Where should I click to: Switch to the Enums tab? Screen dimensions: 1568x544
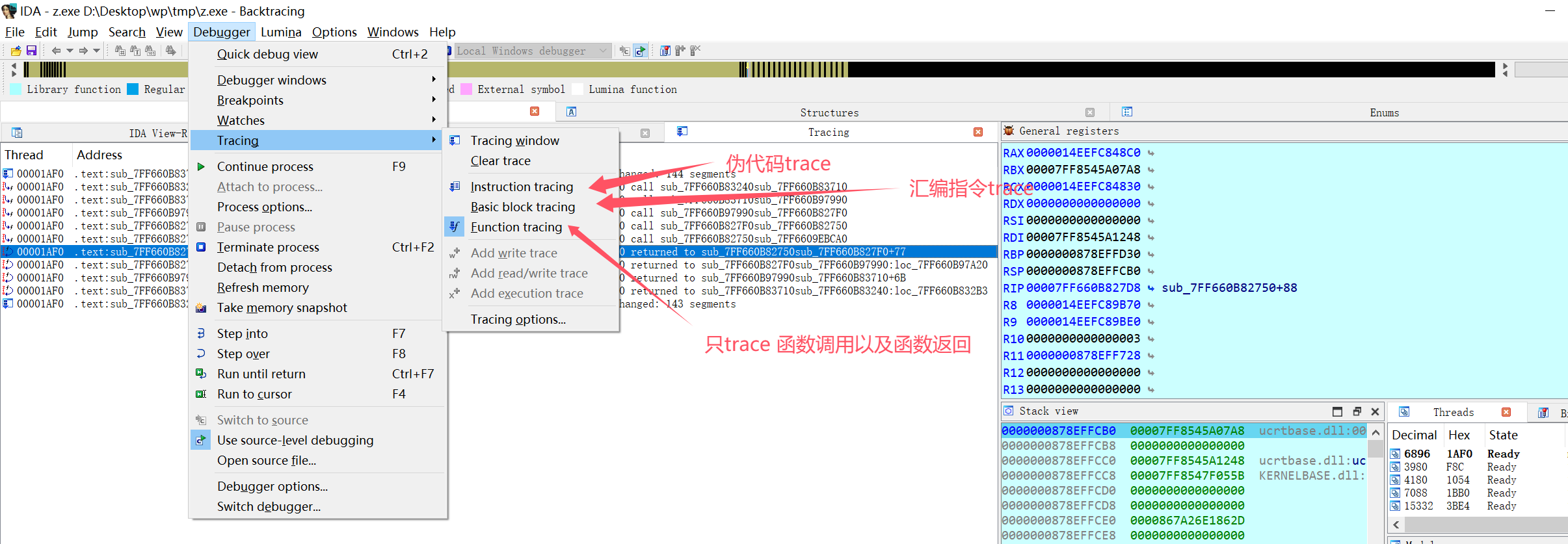tap(1384, 112)
